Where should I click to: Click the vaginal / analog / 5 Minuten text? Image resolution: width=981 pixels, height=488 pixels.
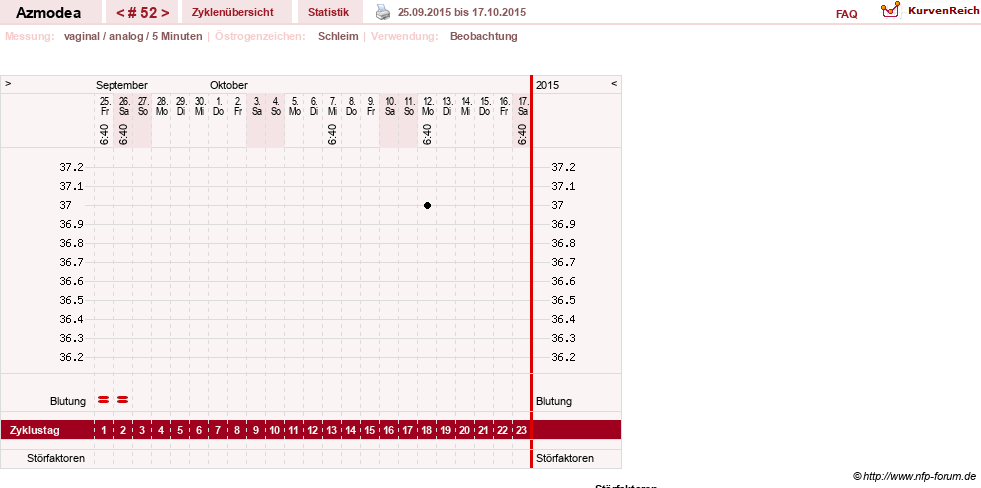coord(133,36)
